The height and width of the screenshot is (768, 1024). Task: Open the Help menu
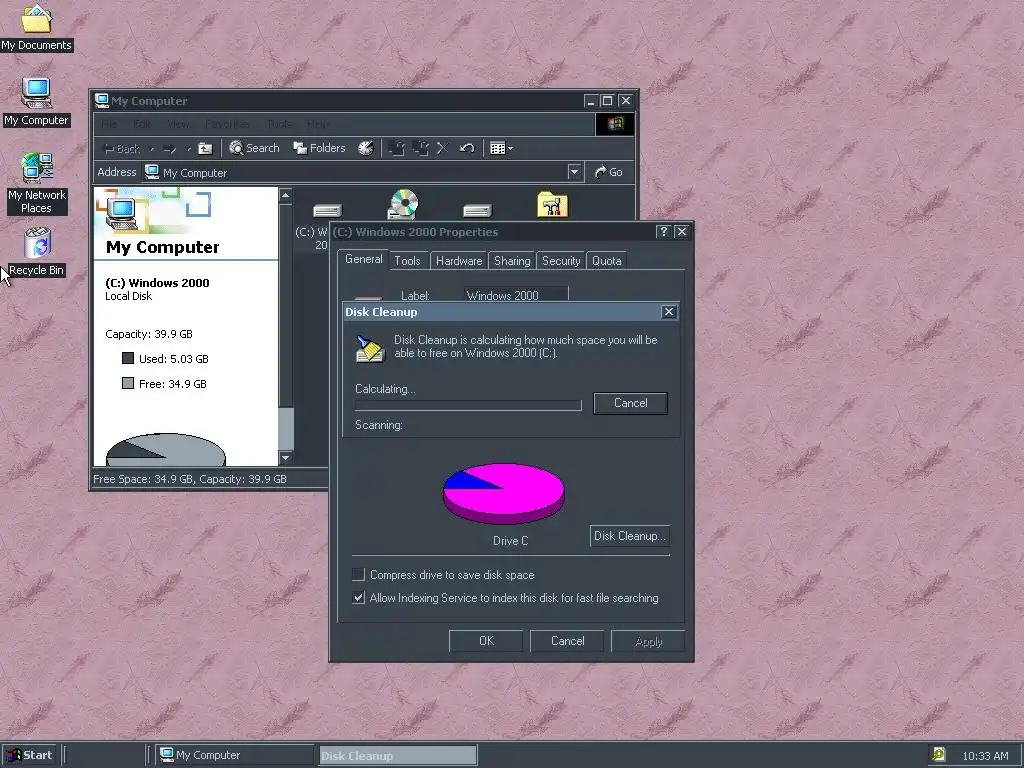click(318, 124)
